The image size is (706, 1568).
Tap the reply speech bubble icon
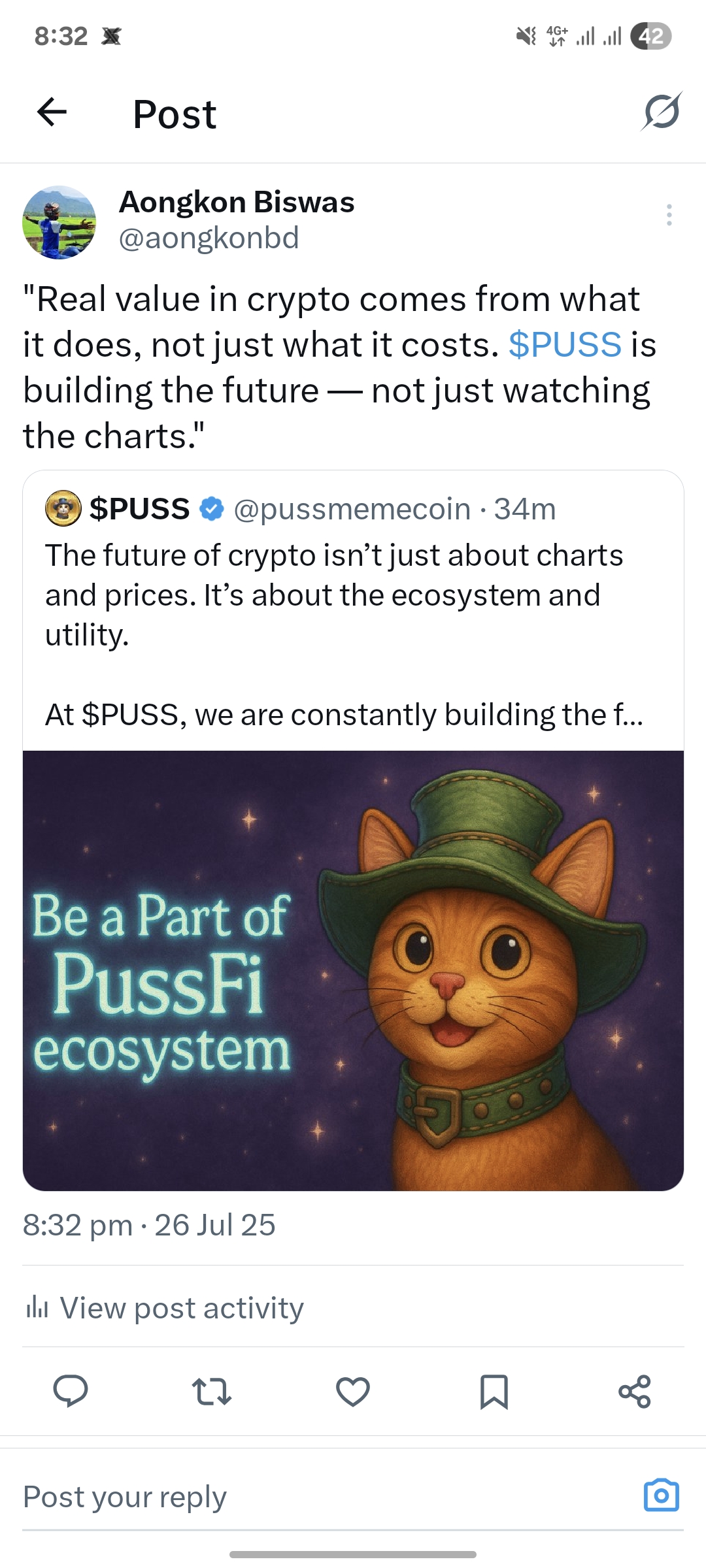pyautogui.click(x=71, y=1390)
